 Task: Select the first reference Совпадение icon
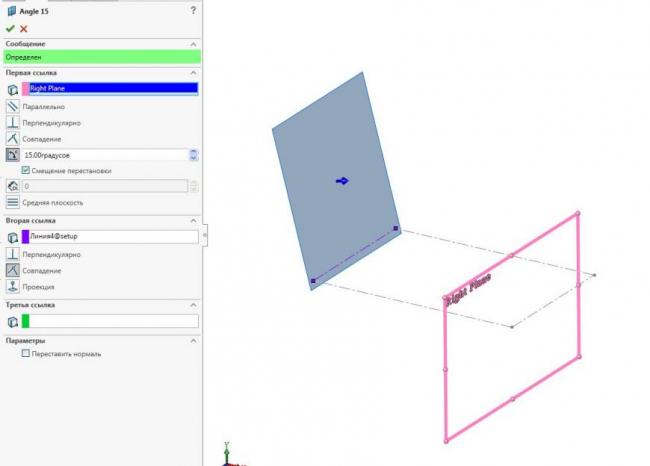click(x=13, y=139)
